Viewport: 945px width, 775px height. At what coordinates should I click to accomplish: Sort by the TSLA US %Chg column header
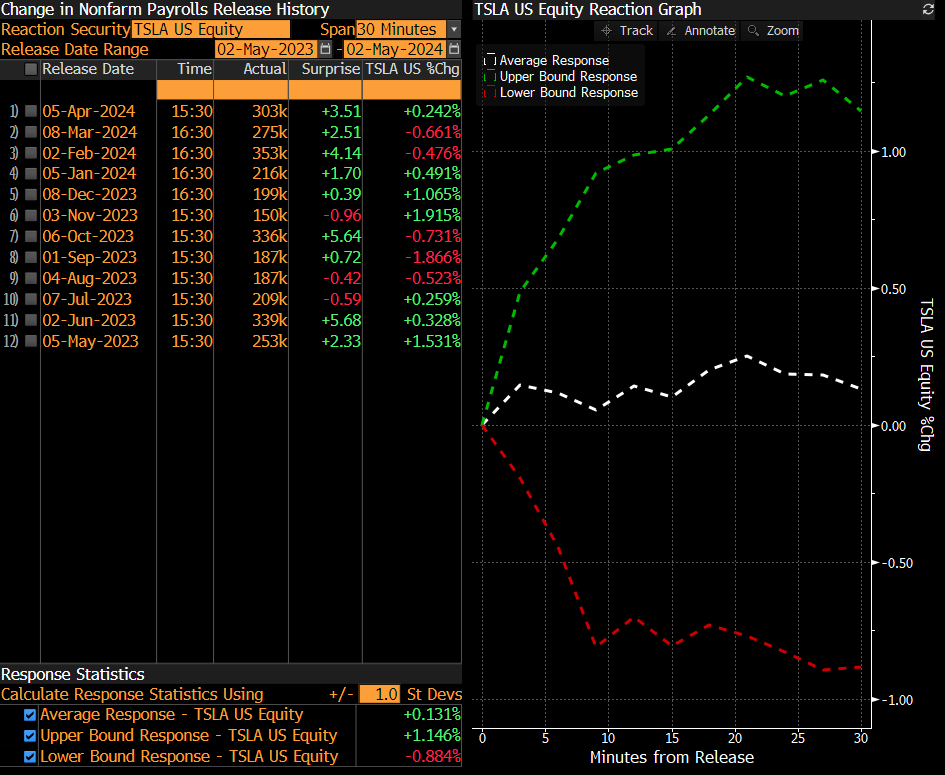click(412, 69)
